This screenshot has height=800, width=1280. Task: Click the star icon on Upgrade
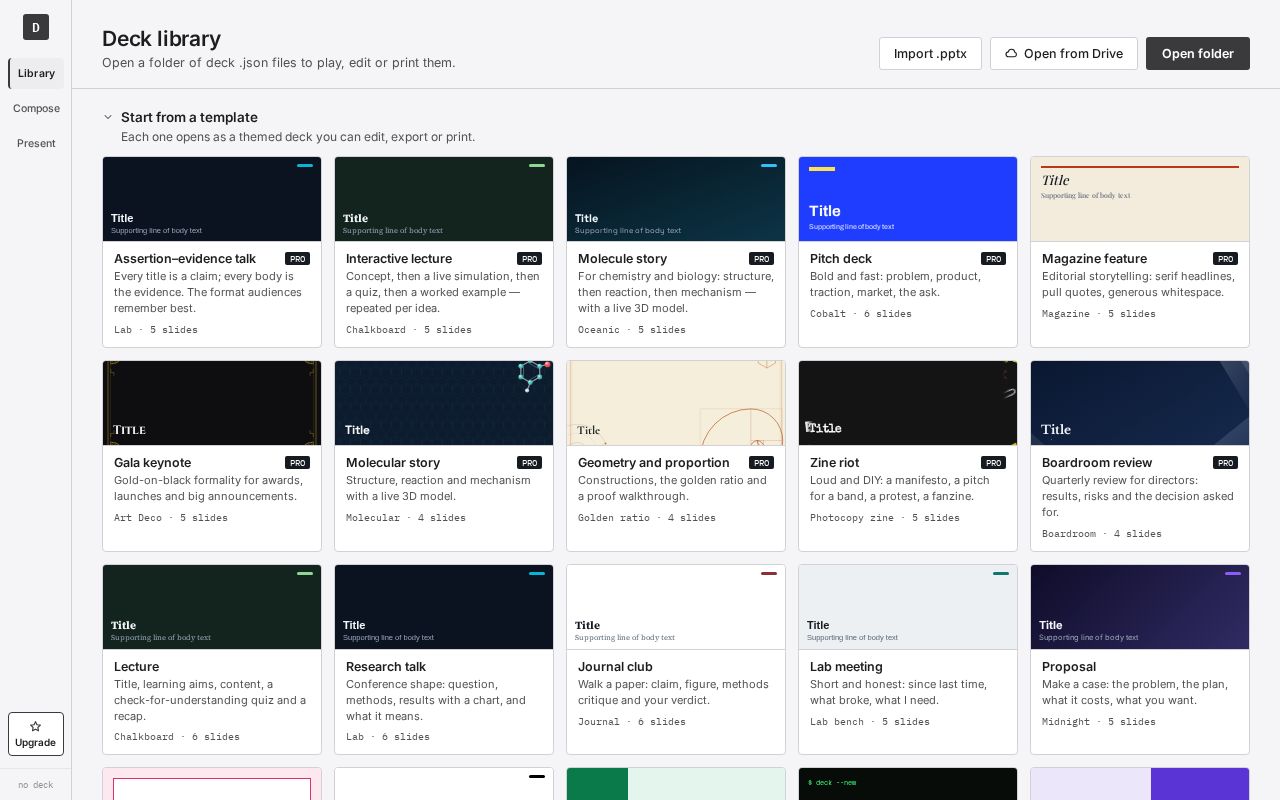click(x=36, y=726)
